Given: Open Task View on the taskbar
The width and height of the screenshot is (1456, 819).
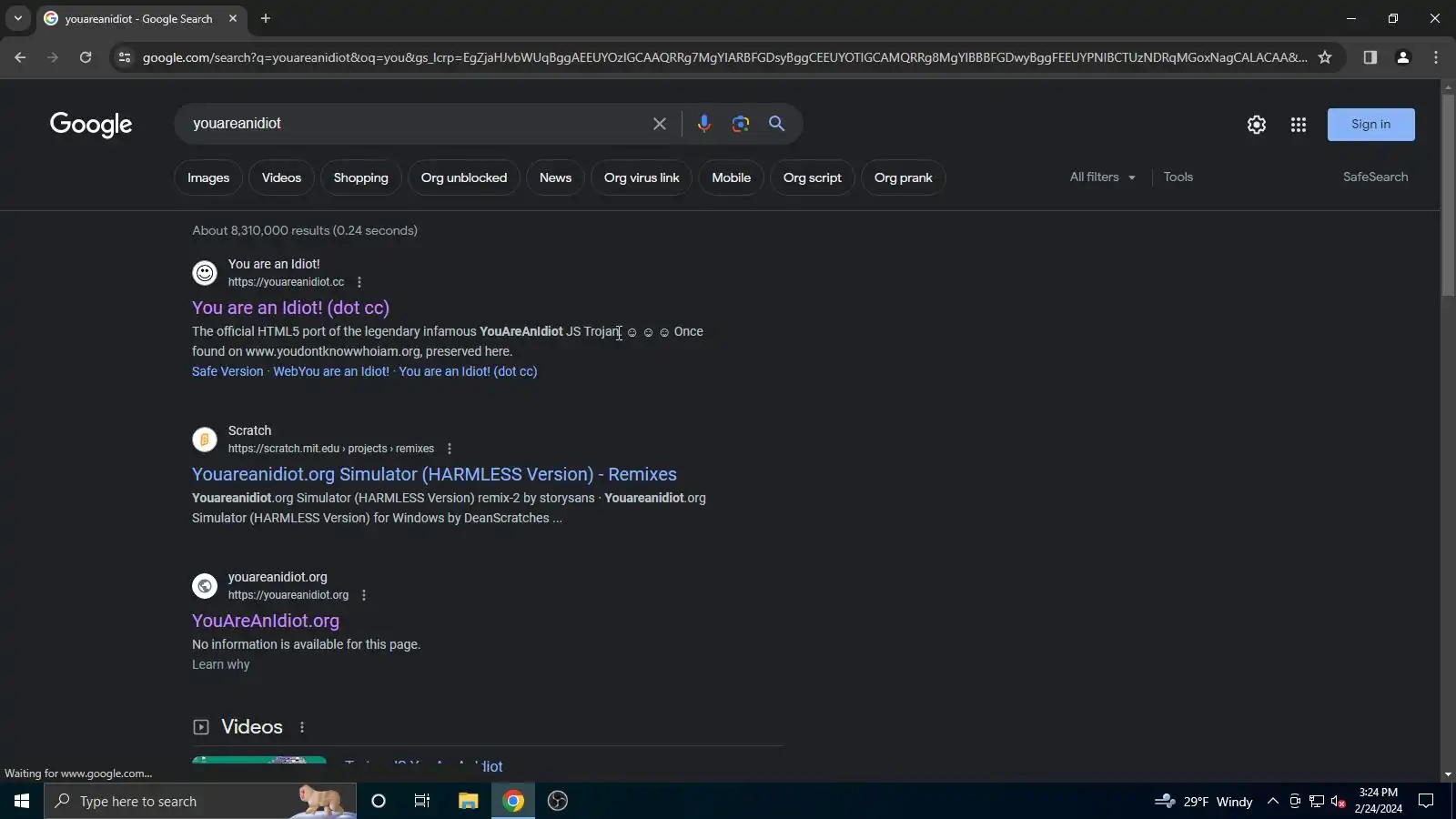Looking at the screenshot, I should pos(422,801).
